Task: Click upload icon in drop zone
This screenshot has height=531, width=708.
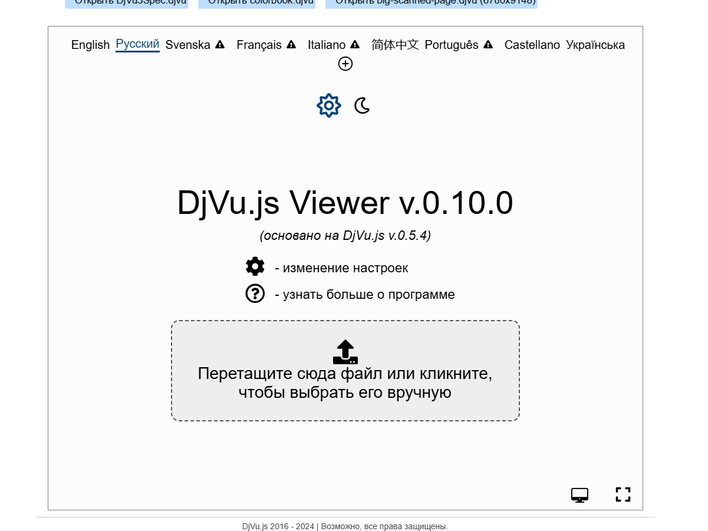Action: [x=345, y=352]
